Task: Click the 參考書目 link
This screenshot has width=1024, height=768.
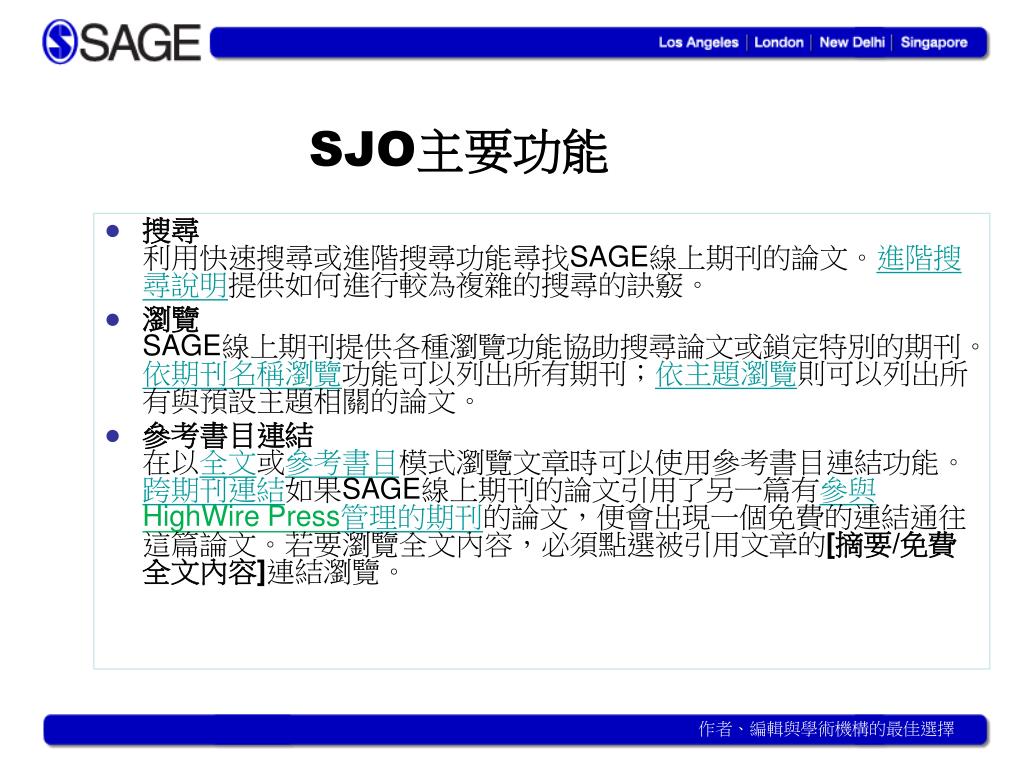Action: [x=341, y=462]
